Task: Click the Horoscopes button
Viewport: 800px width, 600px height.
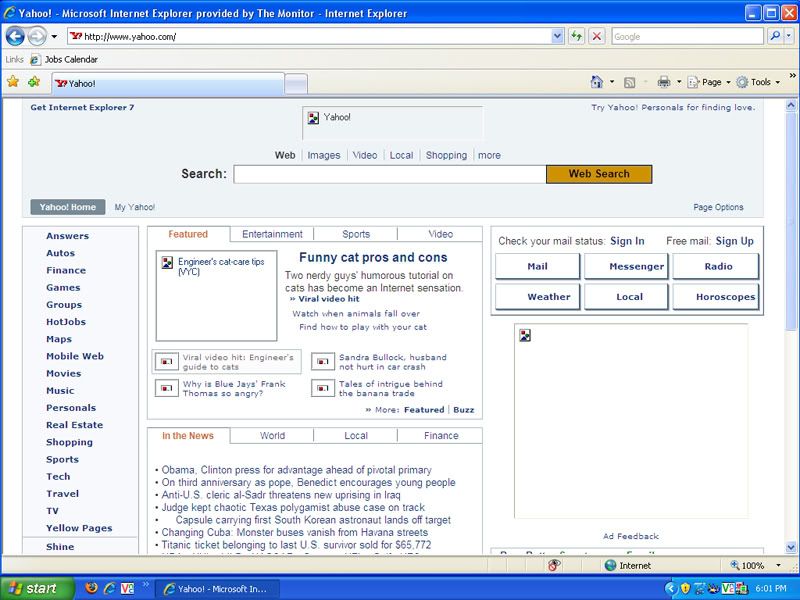Action: tap(715, 297)
